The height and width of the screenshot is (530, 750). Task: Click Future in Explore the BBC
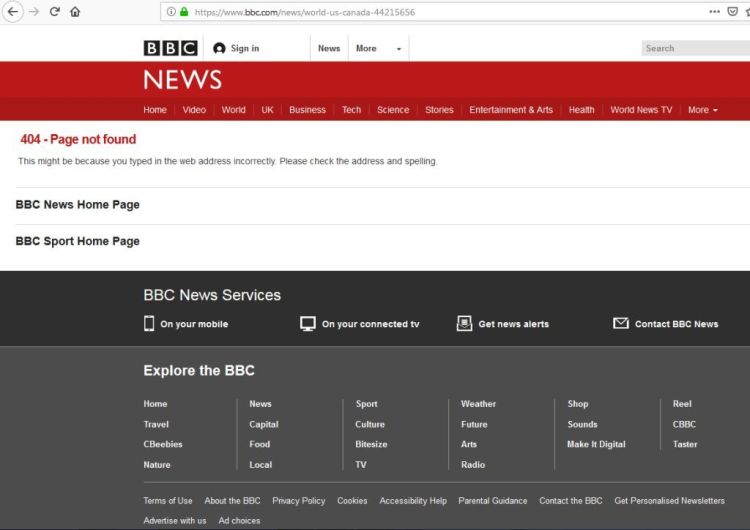tap(474, 424)
